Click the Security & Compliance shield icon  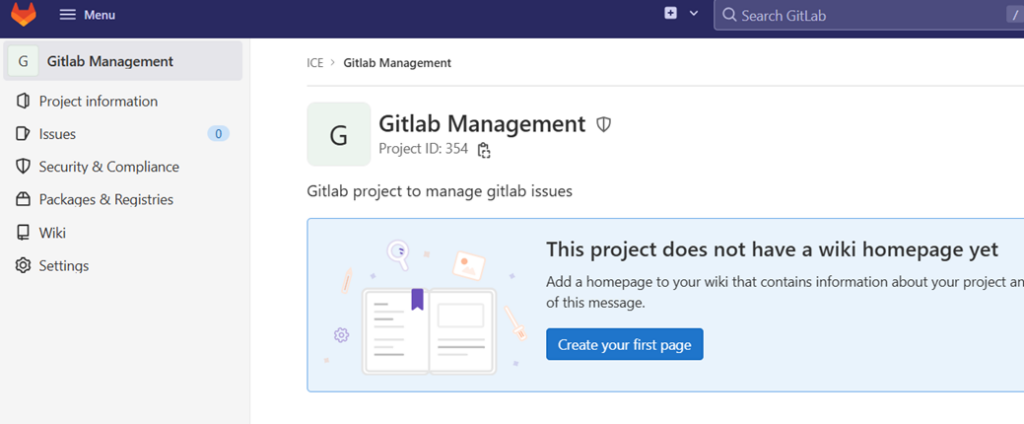pos(22,167)
